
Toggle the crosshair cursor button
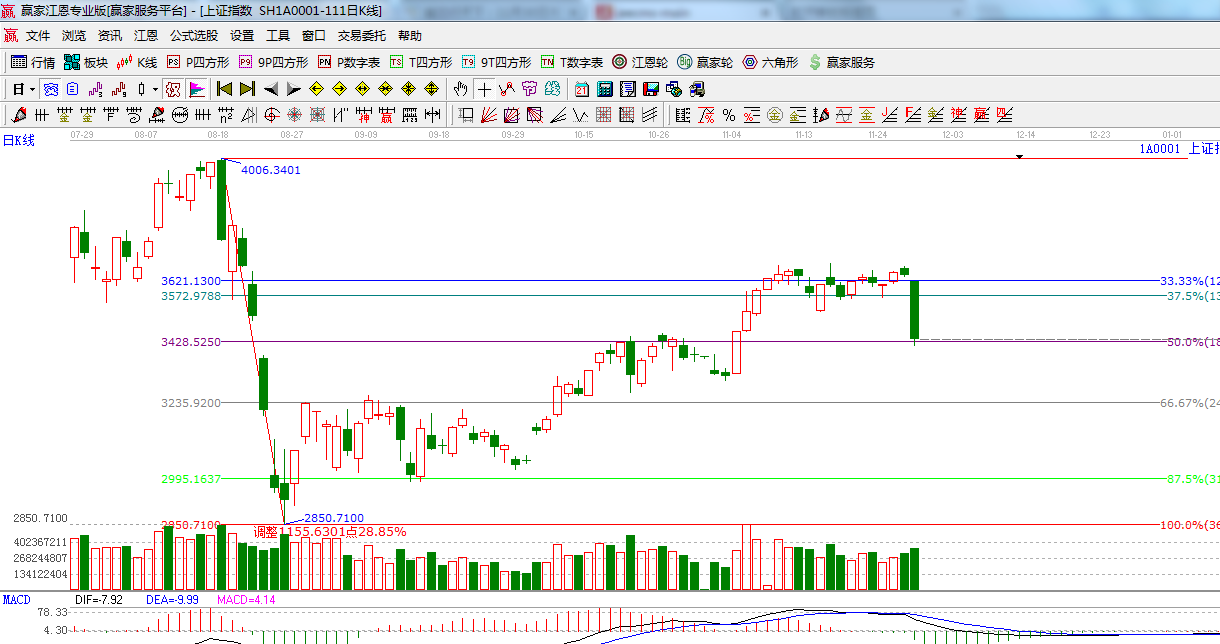tap(484, 89)
